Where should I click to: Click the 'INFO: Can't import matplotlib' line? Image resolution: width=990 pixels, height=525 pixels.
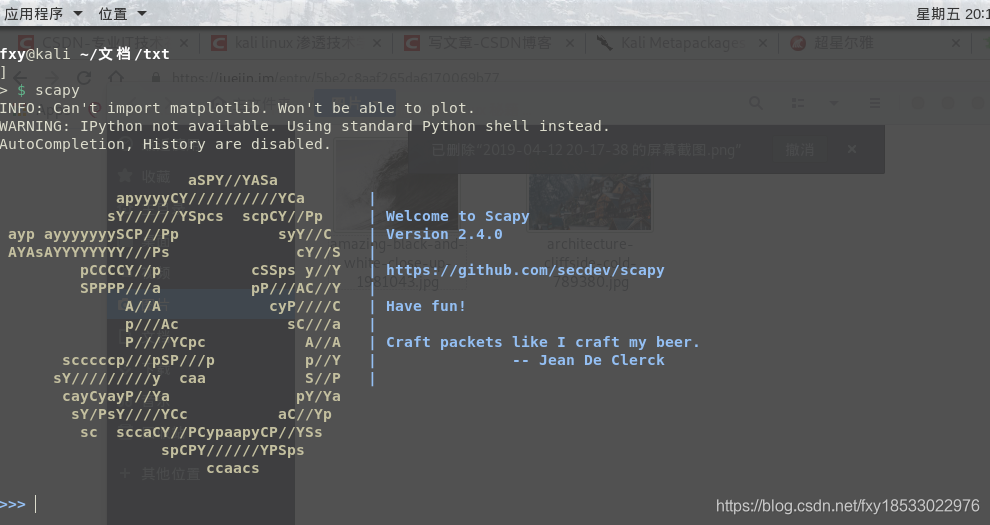click(x=237, y=108)
